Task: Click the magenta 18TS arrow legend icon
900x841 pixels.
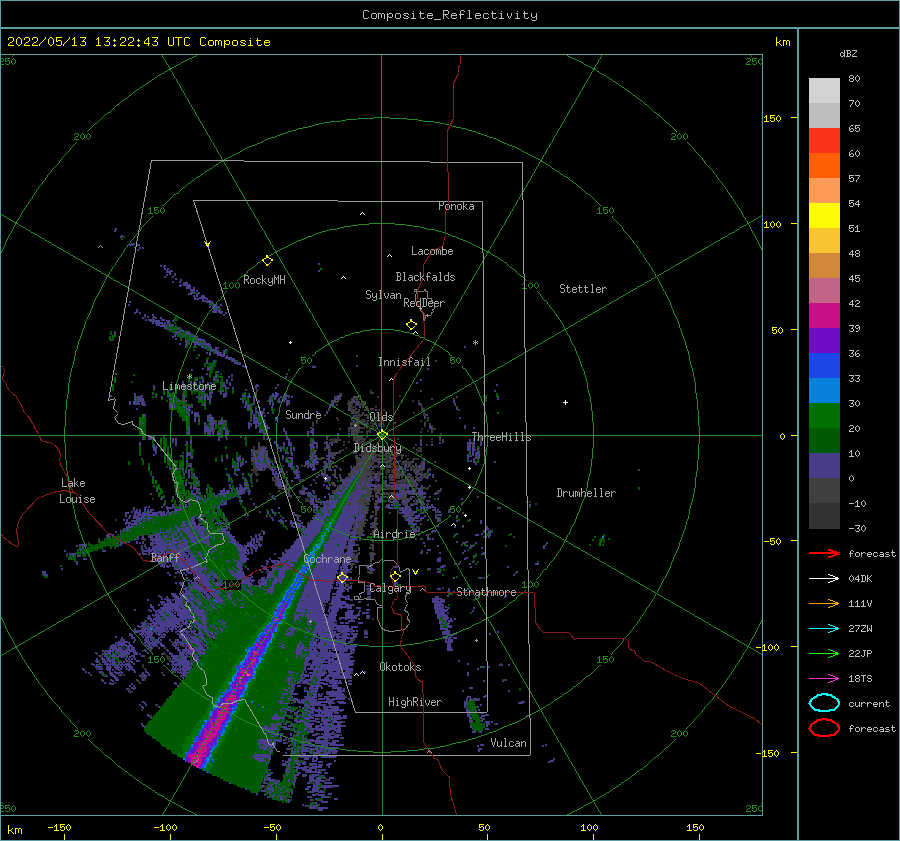Action: [824, 679]
